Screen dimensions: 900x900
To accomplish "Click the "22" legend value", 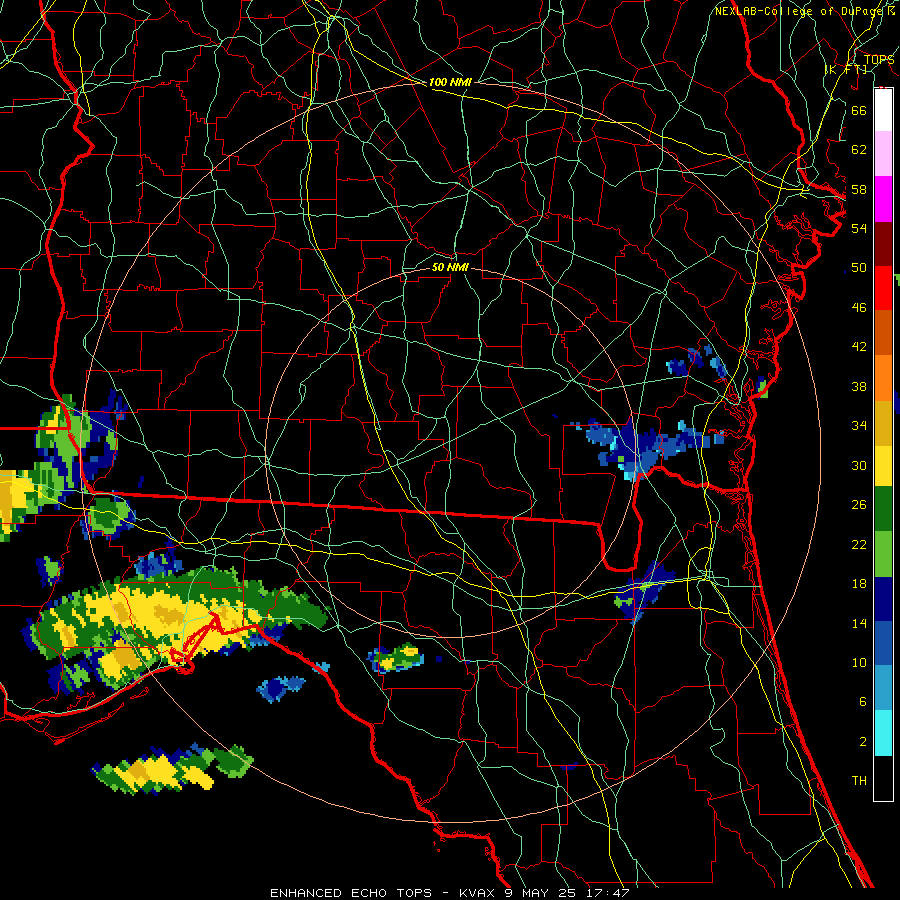I will point(859,545).
